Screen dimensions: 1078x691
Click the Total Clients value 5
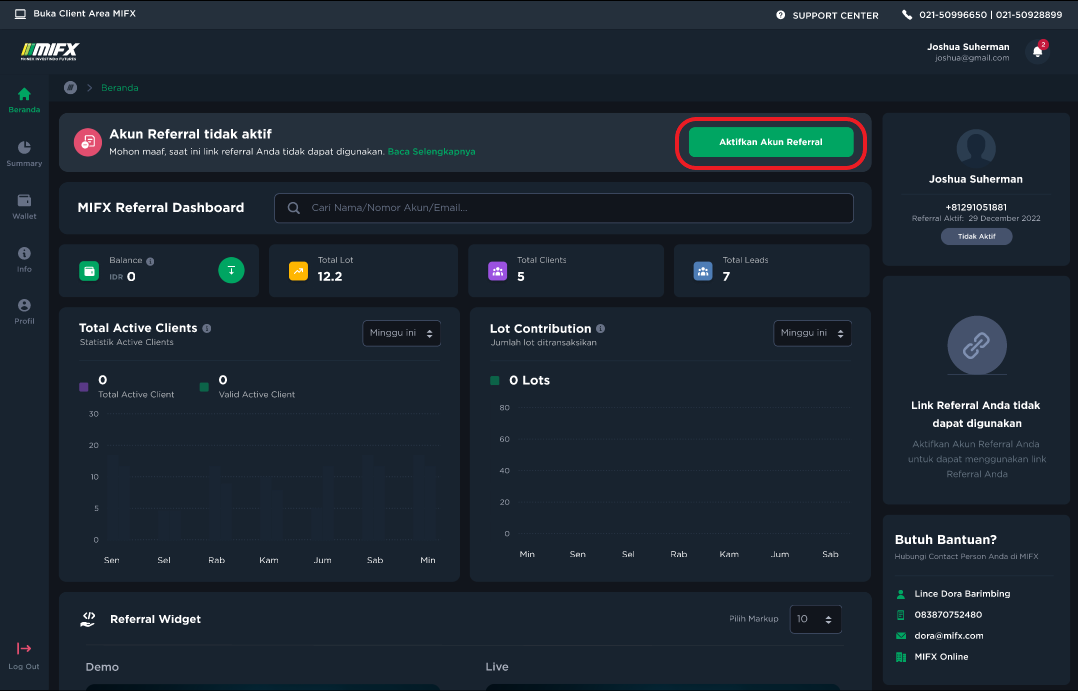click(x=520, y=276)
